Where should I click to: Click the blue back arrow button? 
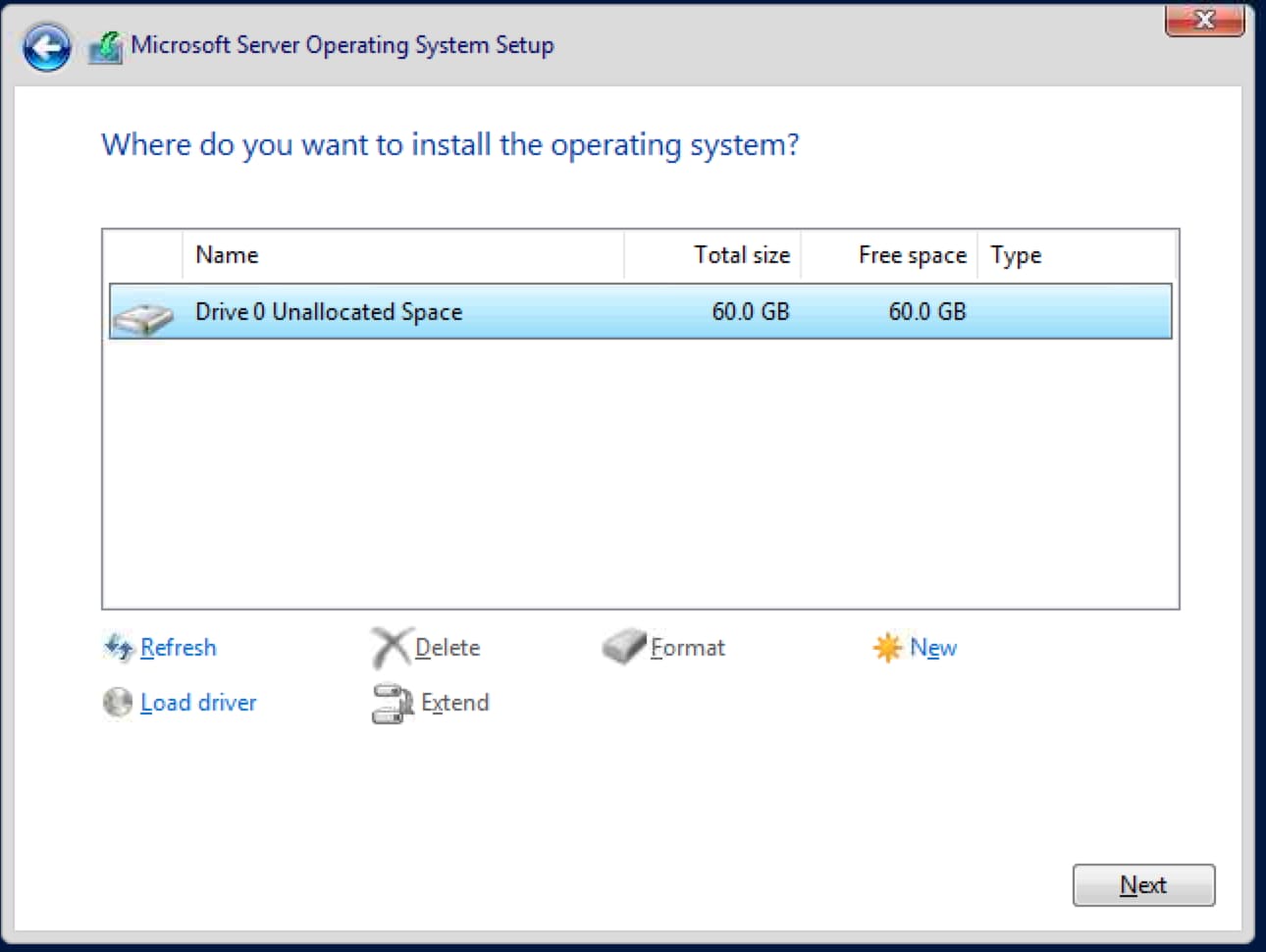[46, 47]
